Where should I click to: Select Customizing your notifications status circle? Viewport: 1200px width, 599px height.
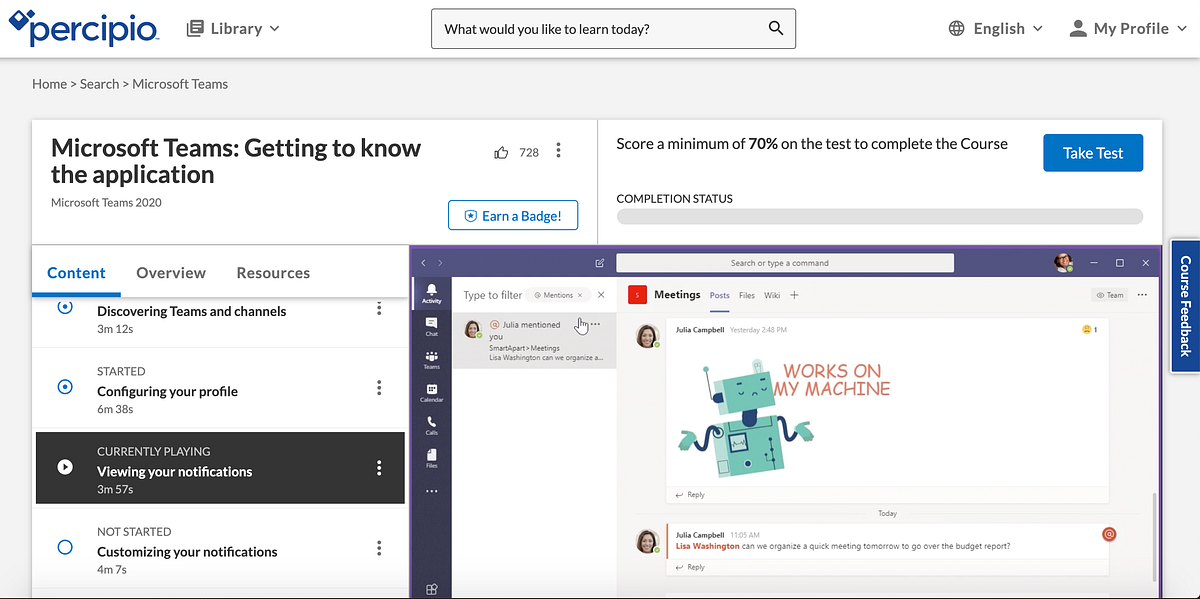click(65, 547)
